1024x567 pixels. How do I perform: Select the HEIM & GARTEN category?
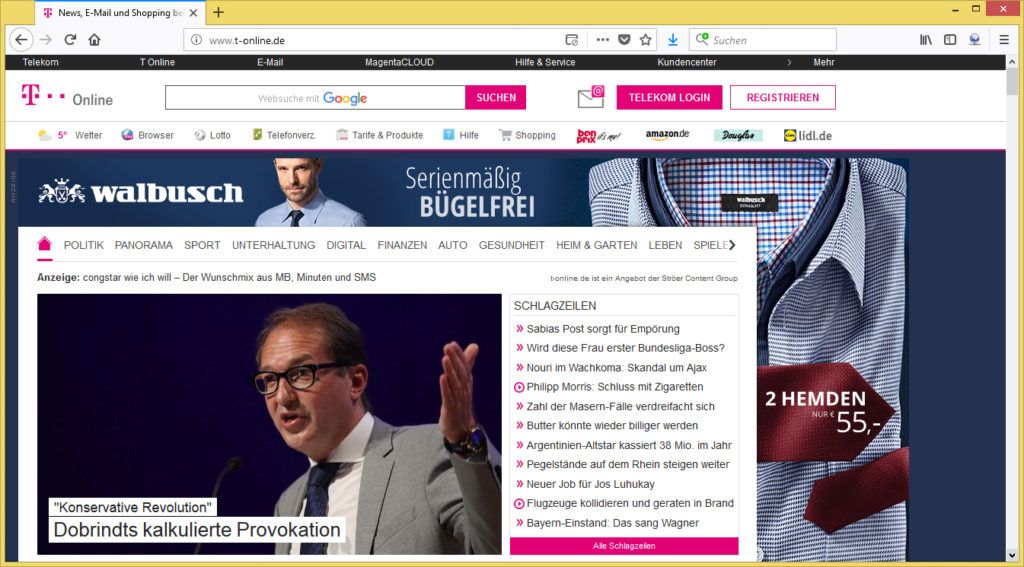tap(597, 245)
